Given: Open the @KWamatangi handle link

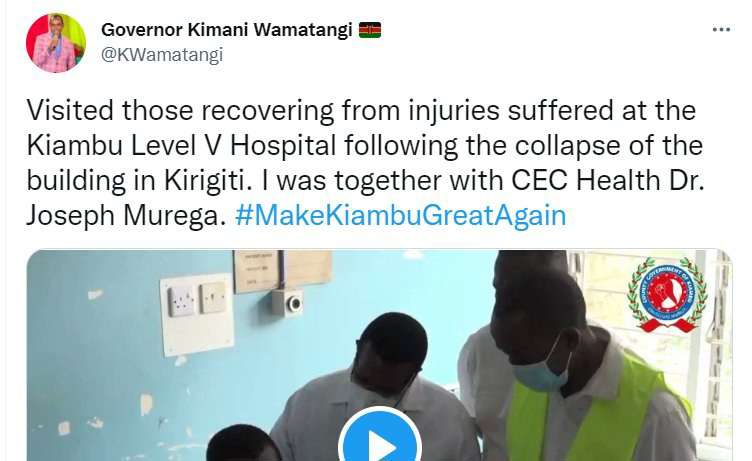Looking at the screenshot, I should pos(162,55).
